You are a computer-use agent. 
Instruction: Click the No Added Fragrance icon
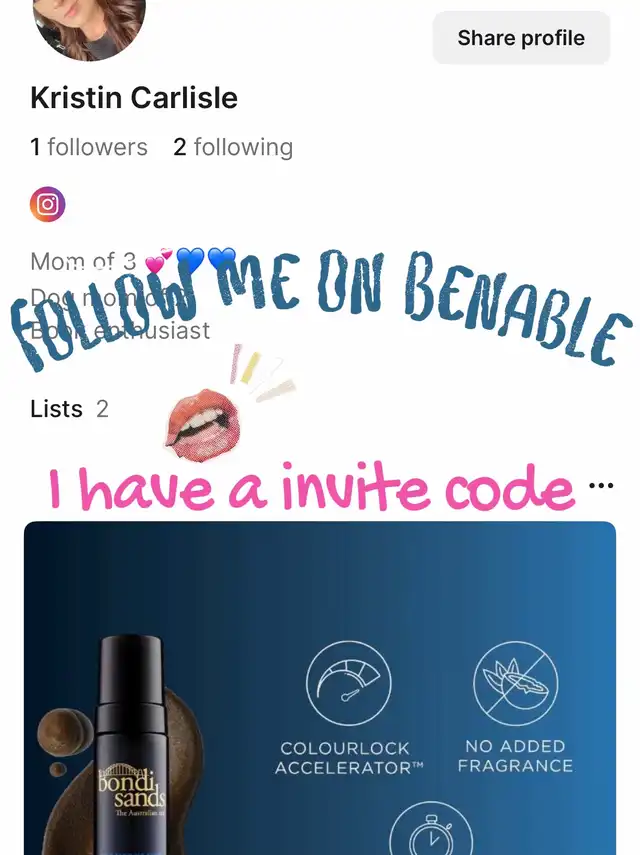point(516,683)
